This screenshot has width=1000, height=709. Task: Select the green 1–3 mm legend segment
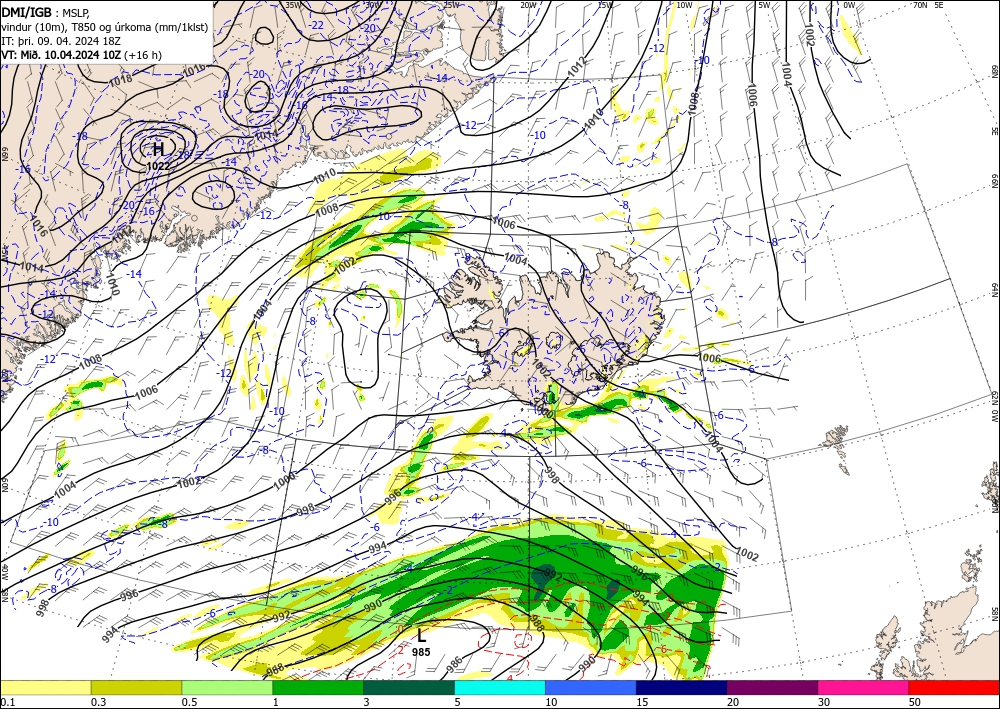(x=318, y=687)
